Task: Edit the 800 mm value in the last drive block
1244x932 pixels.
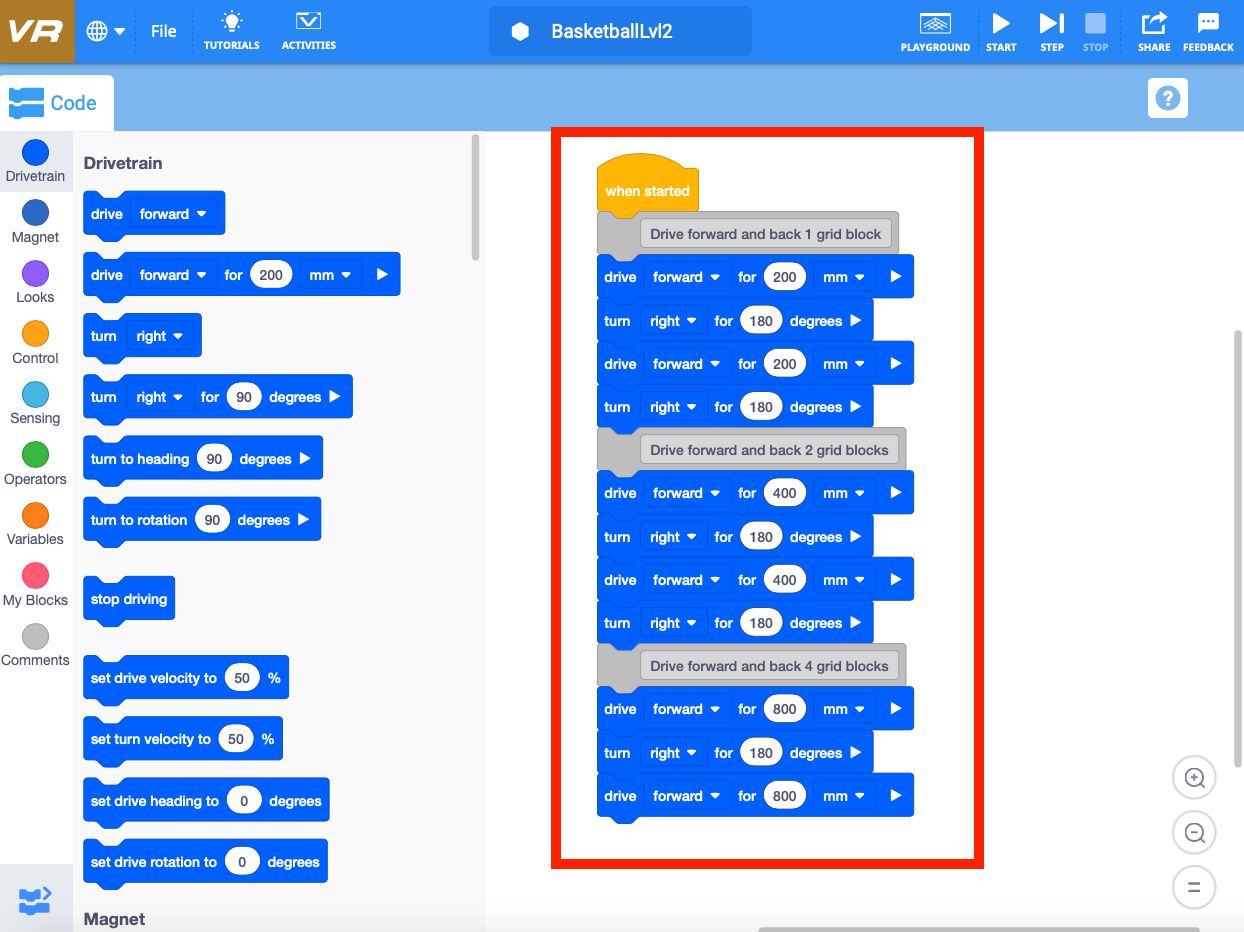Action: 785,794
